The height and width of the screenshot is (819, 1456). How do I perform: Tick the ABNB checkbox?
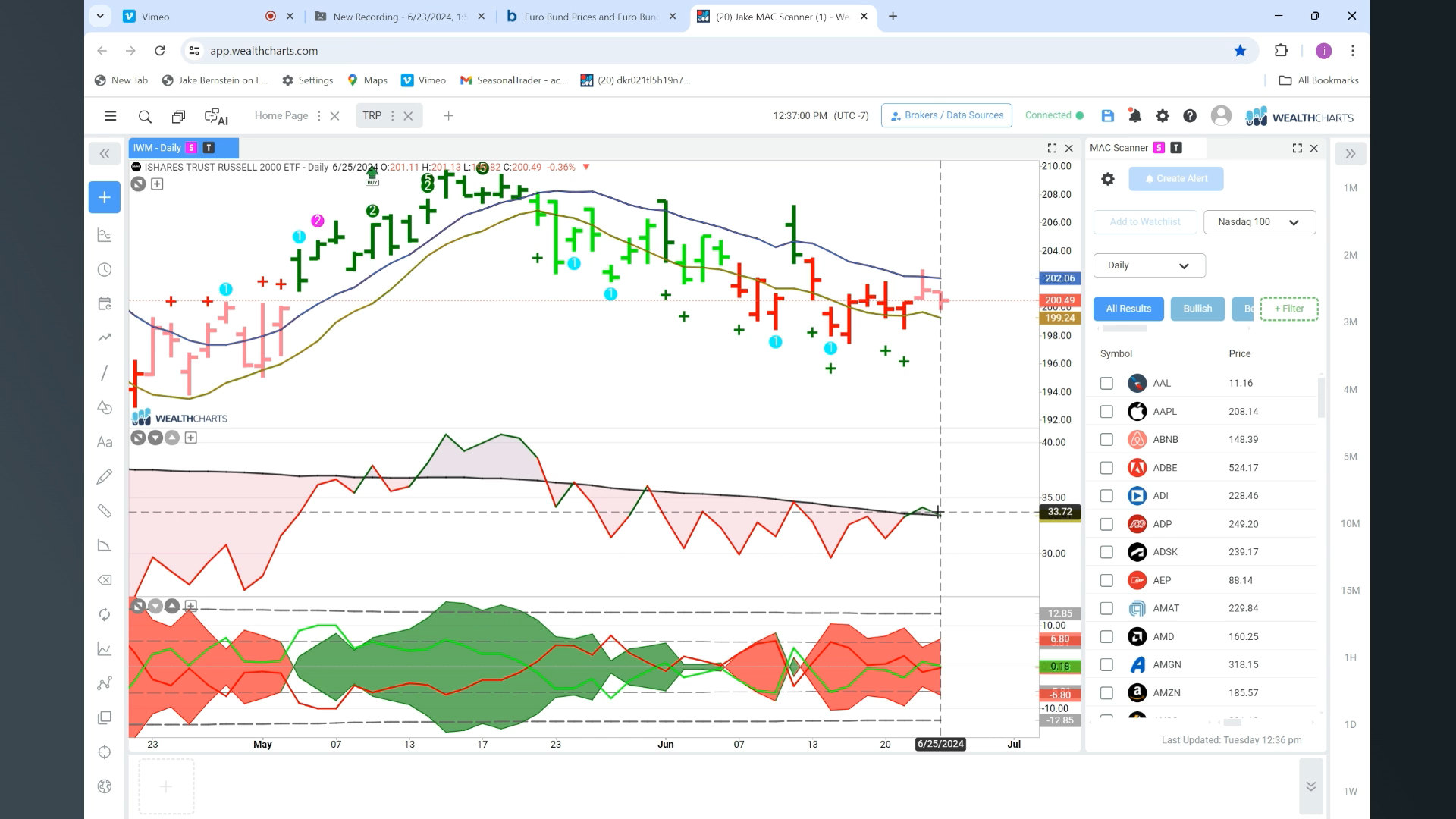(1106, 440)
